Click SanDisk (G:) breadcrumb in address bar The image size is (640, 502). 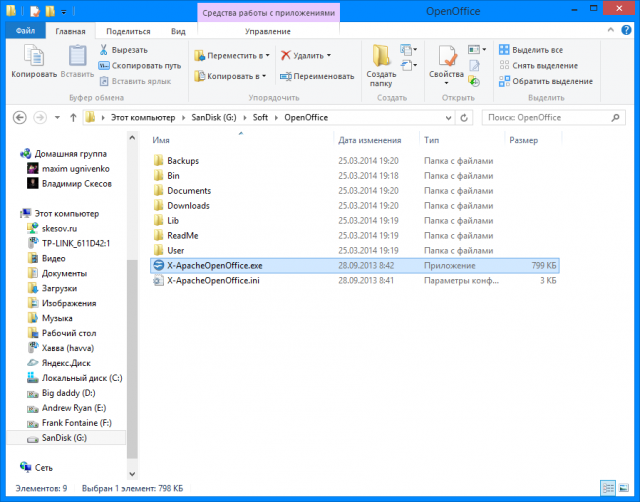(214, 118)
